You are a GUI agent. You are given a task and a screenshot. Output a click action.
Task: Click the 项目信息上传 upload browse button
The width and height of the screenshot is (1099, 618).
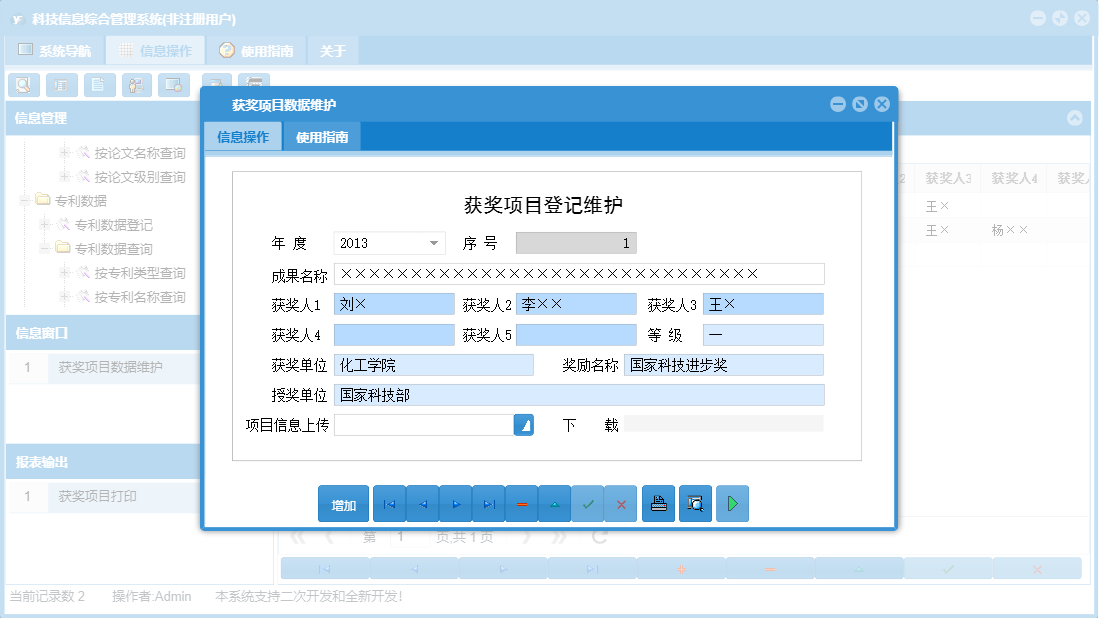click(526, 424)
